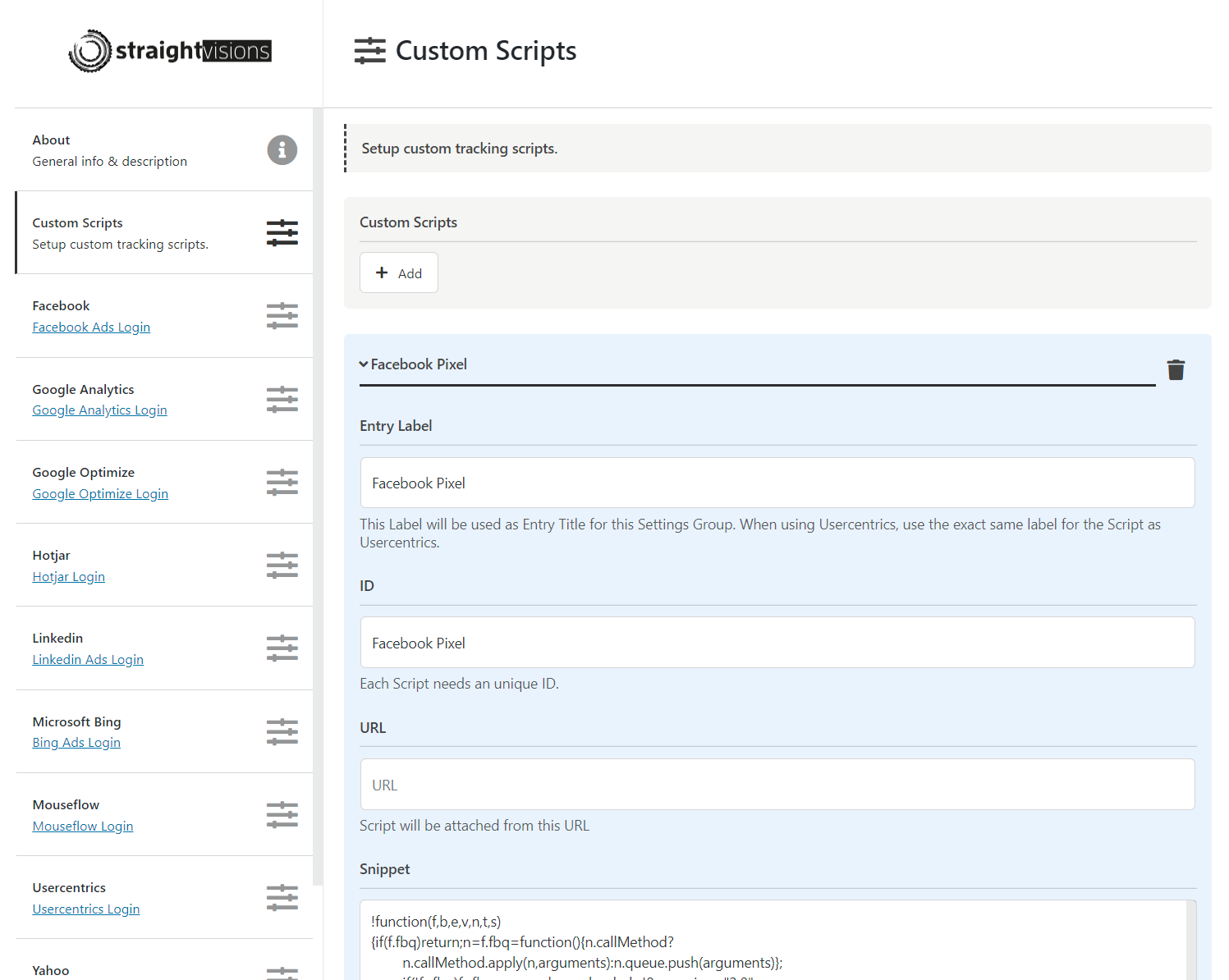Viewport: 1229px width, 980px height.
Task: Open the Google Analytics Login link
Action: click(99, 410)
